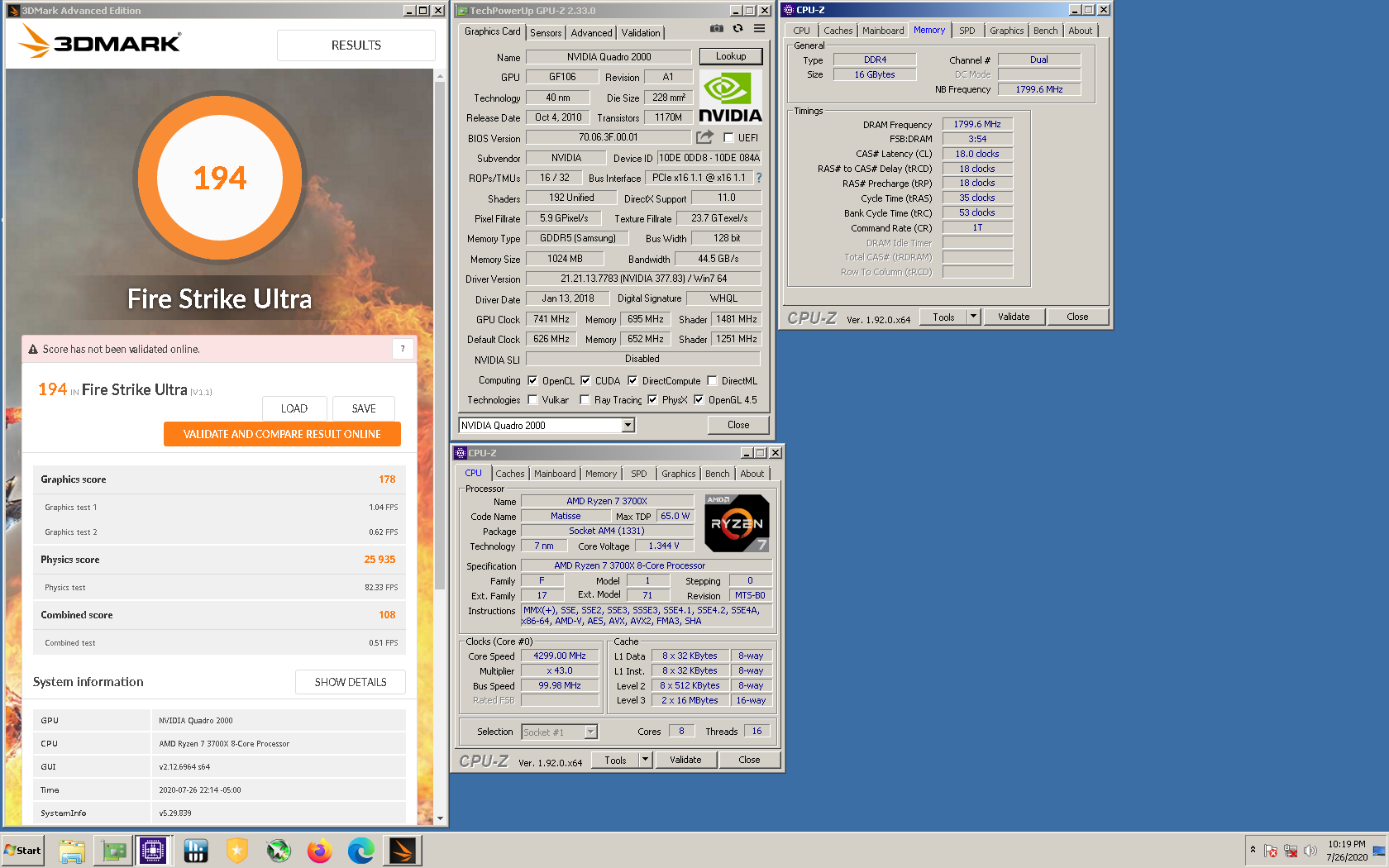Toggle the PhysX checkbox
Viewport: 1389px width, 868px height.
point(652,400)
